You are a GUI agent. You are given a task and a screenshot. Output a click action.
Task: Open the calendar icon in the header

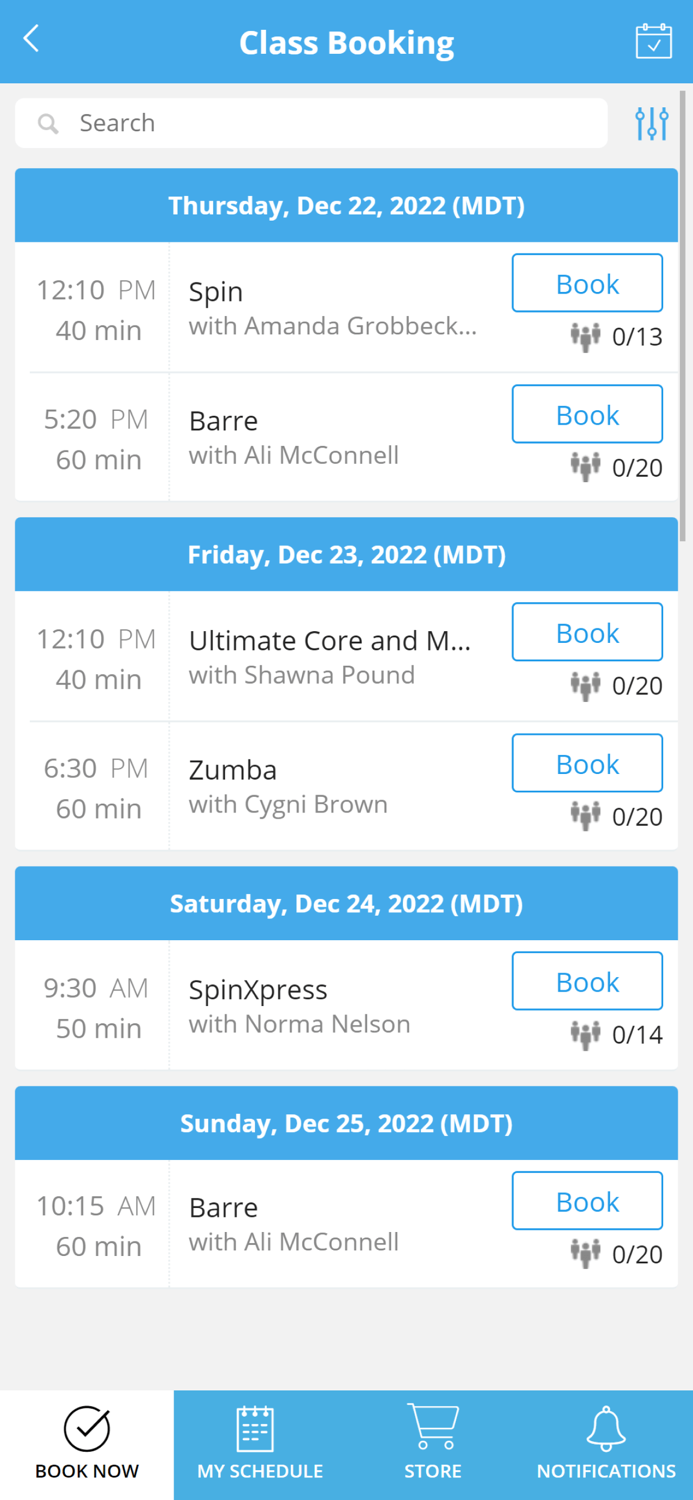click(x=653, y=42)
